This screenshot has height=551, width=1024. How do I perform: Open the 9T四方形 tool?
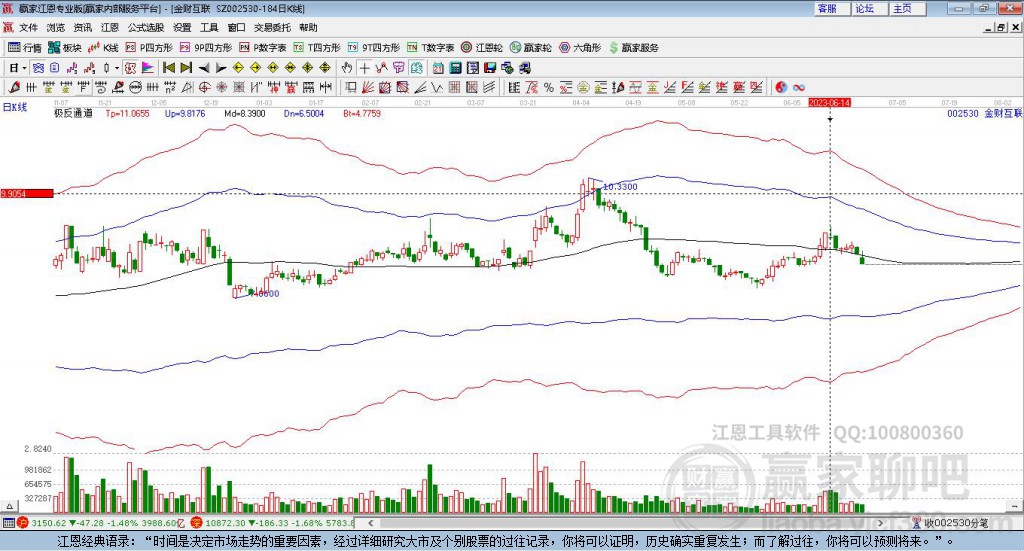(374, 48)
